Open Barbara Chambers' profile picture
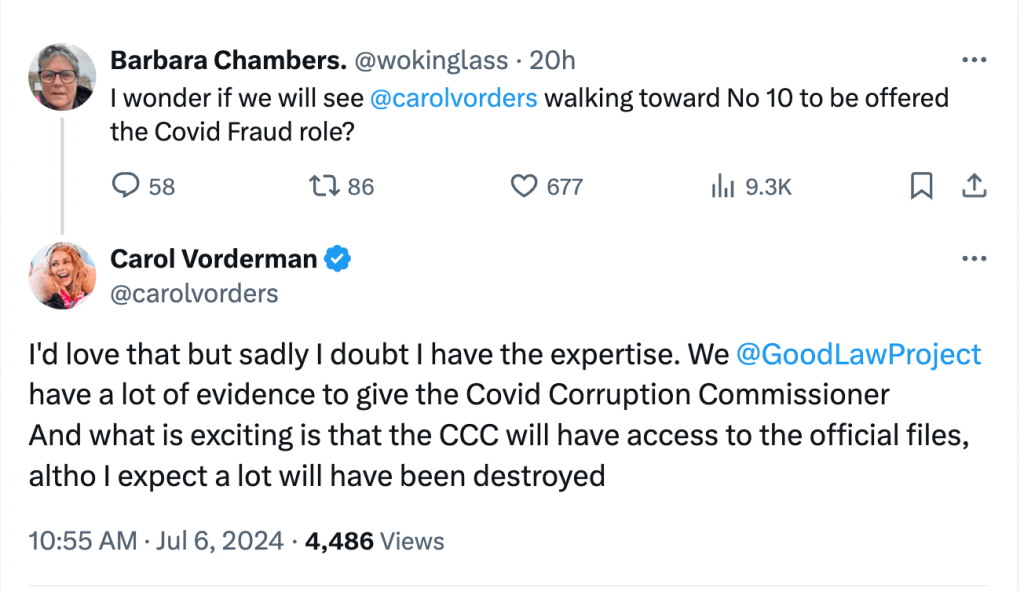This screenshot has height=592, width=1024. coord(63,78)
